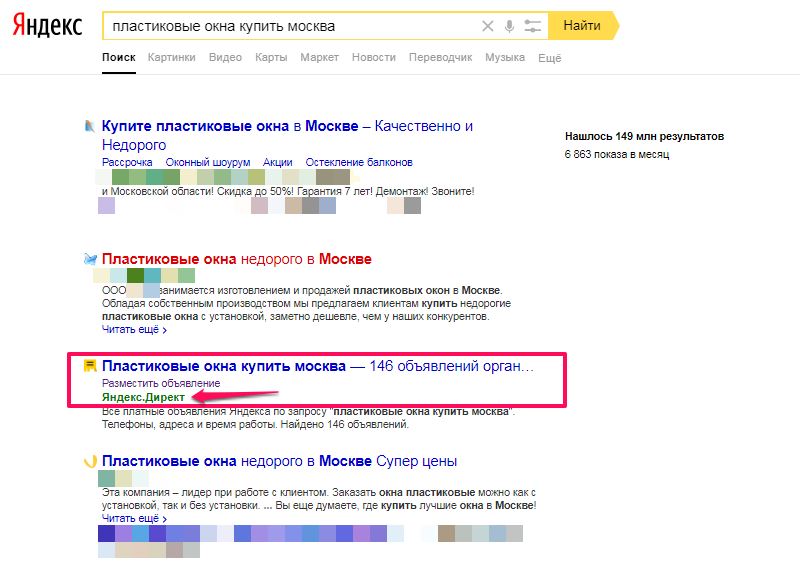Open the Новости tab
The image size is (800, 562).
coord(373,58)
